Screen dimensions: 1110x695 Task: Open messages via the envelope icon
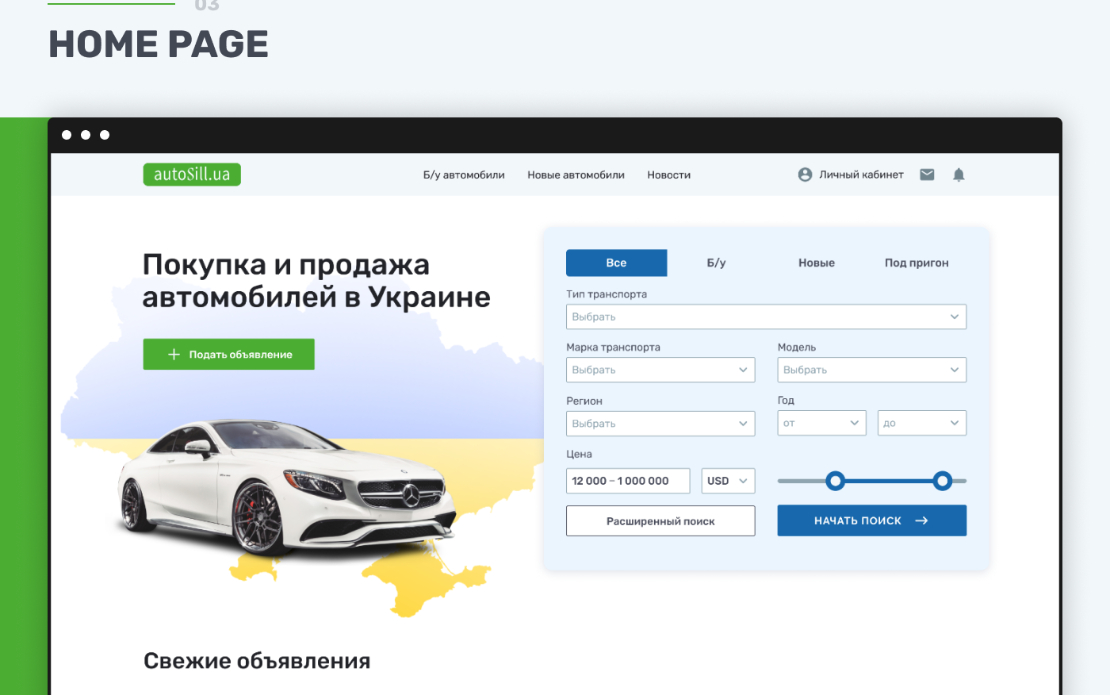click(x=927, y=175)
